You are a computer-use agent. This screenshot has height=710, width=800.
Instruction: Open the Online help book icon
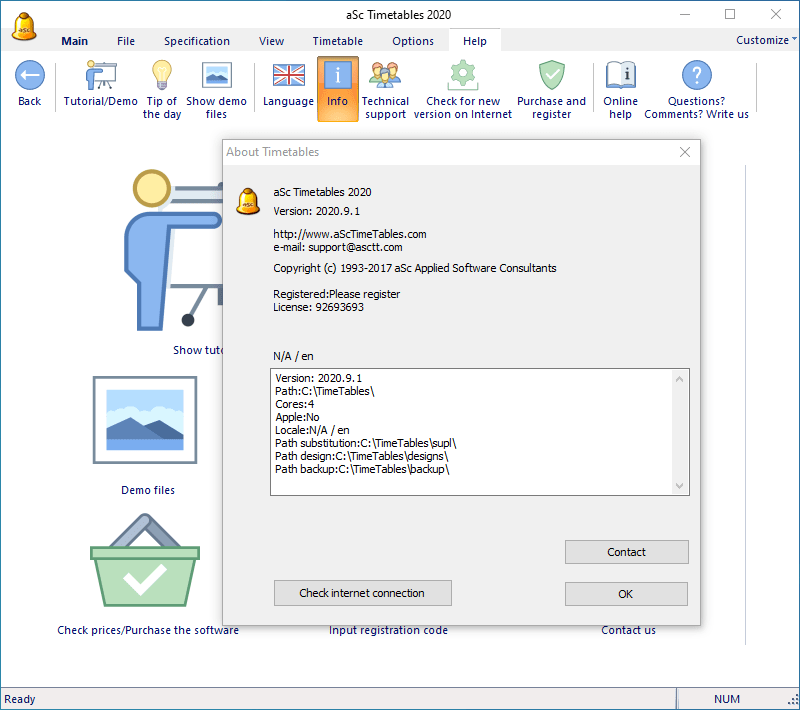point(620,75)
